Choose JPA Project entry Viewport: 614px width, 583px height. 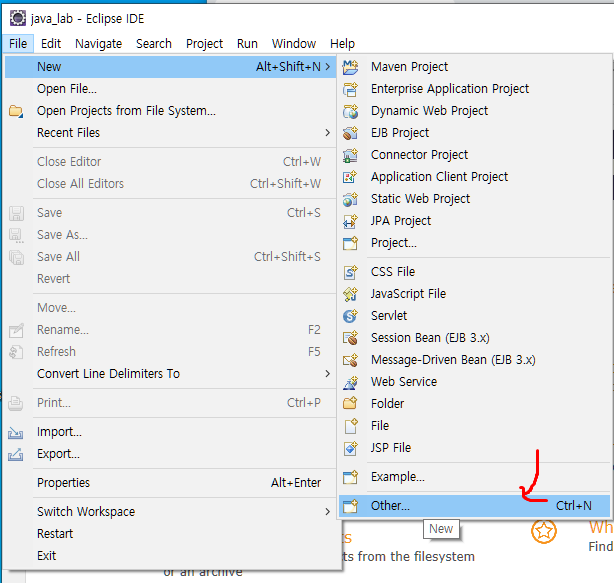pos(475,221)
